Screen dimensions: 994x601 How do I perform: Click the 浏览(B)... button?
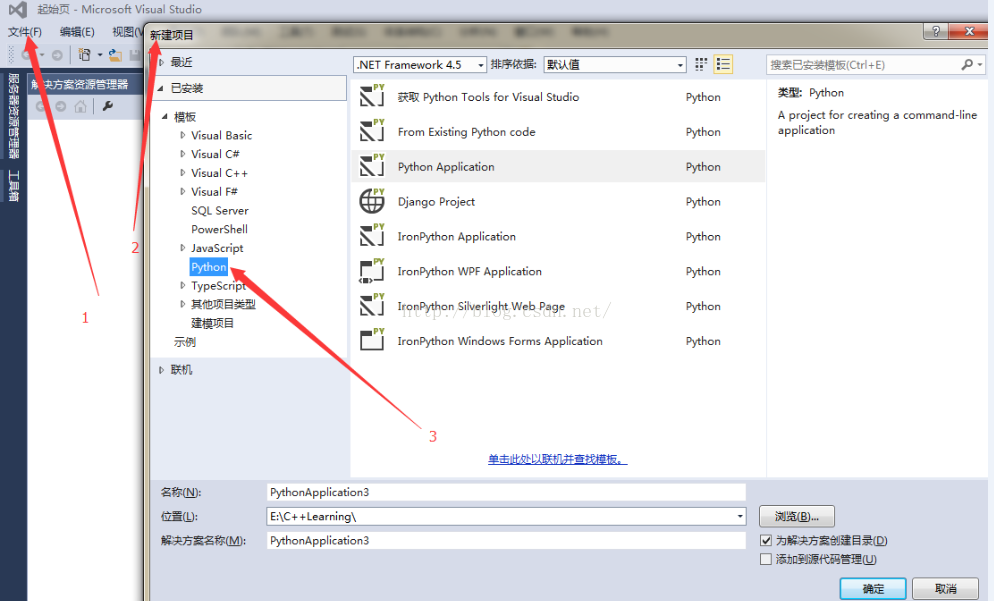pos(796,517)
